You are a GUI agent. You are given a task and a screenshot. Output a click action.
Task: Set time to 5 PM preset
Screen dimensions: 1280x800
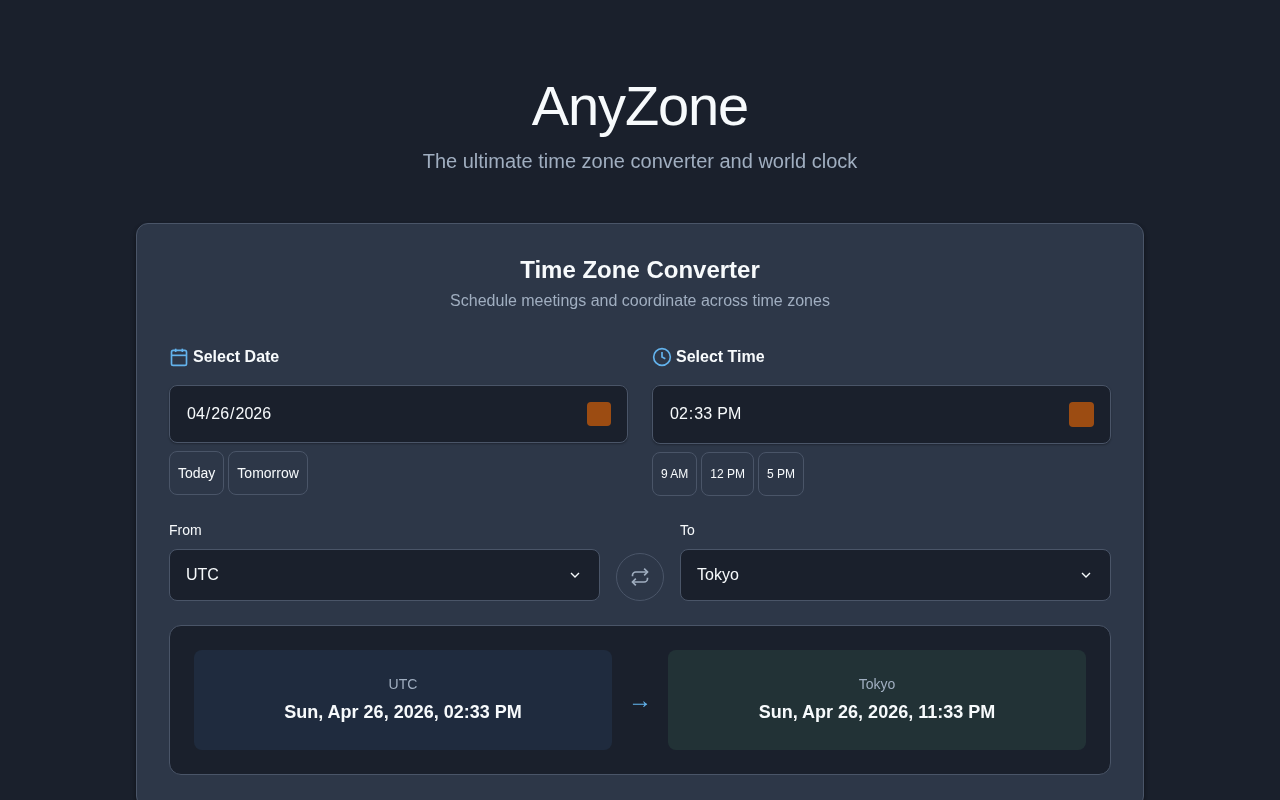click(x=781, y=474)
